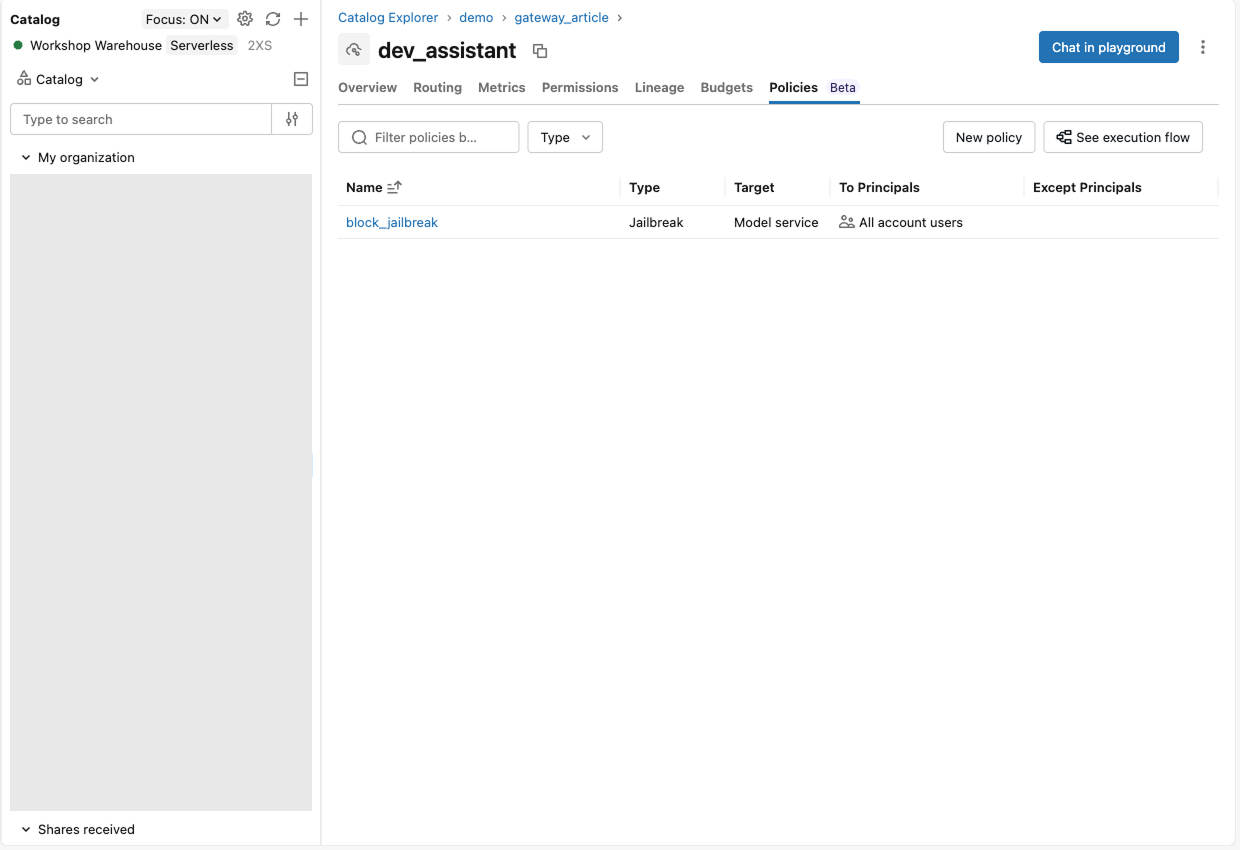Open catalog settings gear icon
Screen dimensions: 1240x850
[245, 19]
